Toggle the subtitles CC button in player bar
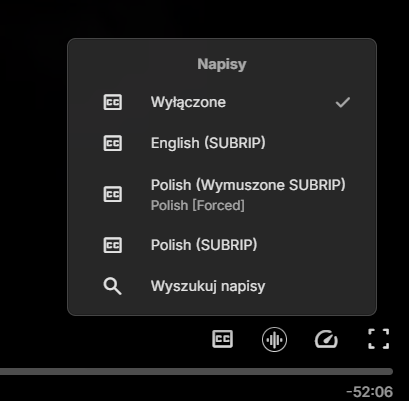 [222, 339]
